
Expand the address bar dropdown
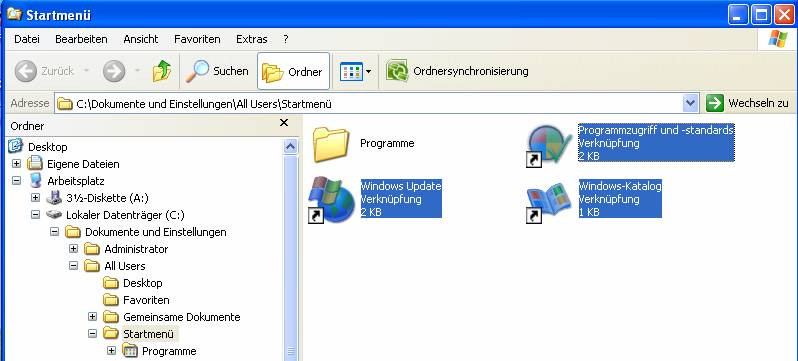[x=690, y=103]
